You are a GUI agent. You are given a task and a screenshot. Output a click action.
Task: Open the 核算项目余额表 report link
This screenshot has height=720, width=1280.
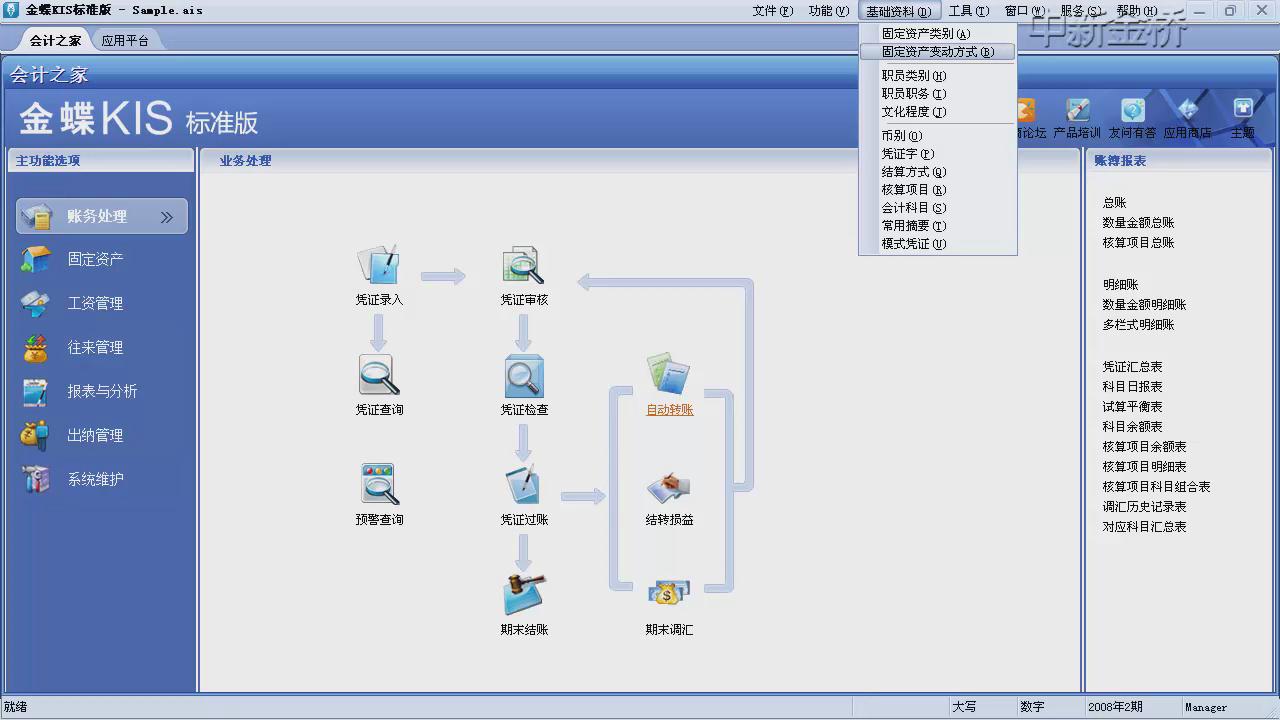1144,447
